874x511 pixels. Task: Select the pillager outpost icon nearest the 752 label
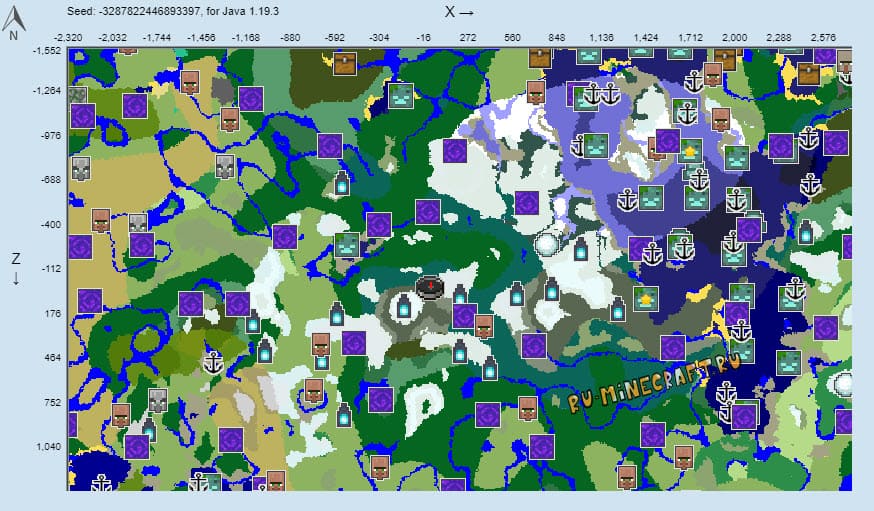click(158, 400)
